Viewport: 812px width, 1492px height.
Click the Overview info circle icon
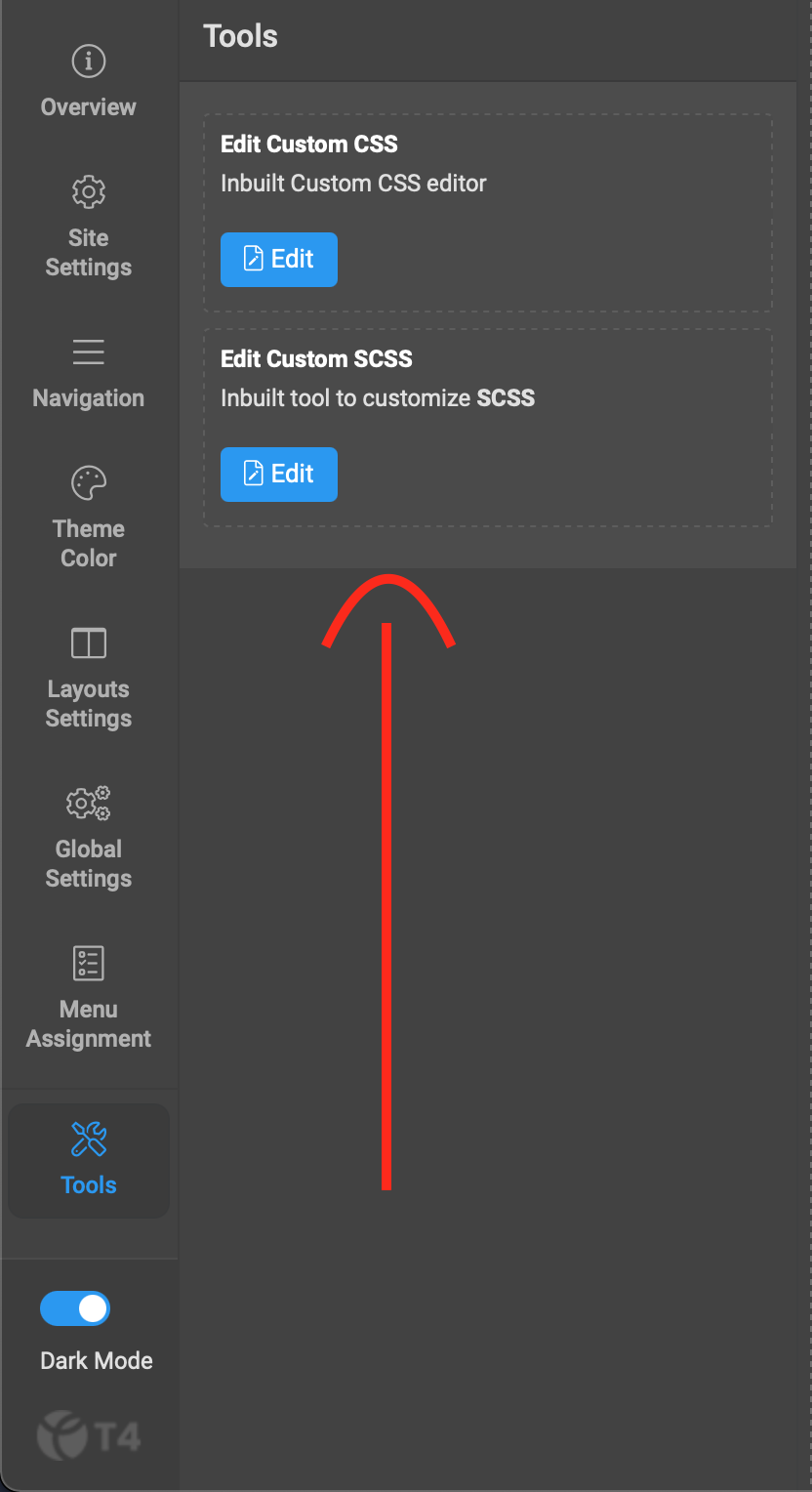pyautogui.click(x=89, y=62)
